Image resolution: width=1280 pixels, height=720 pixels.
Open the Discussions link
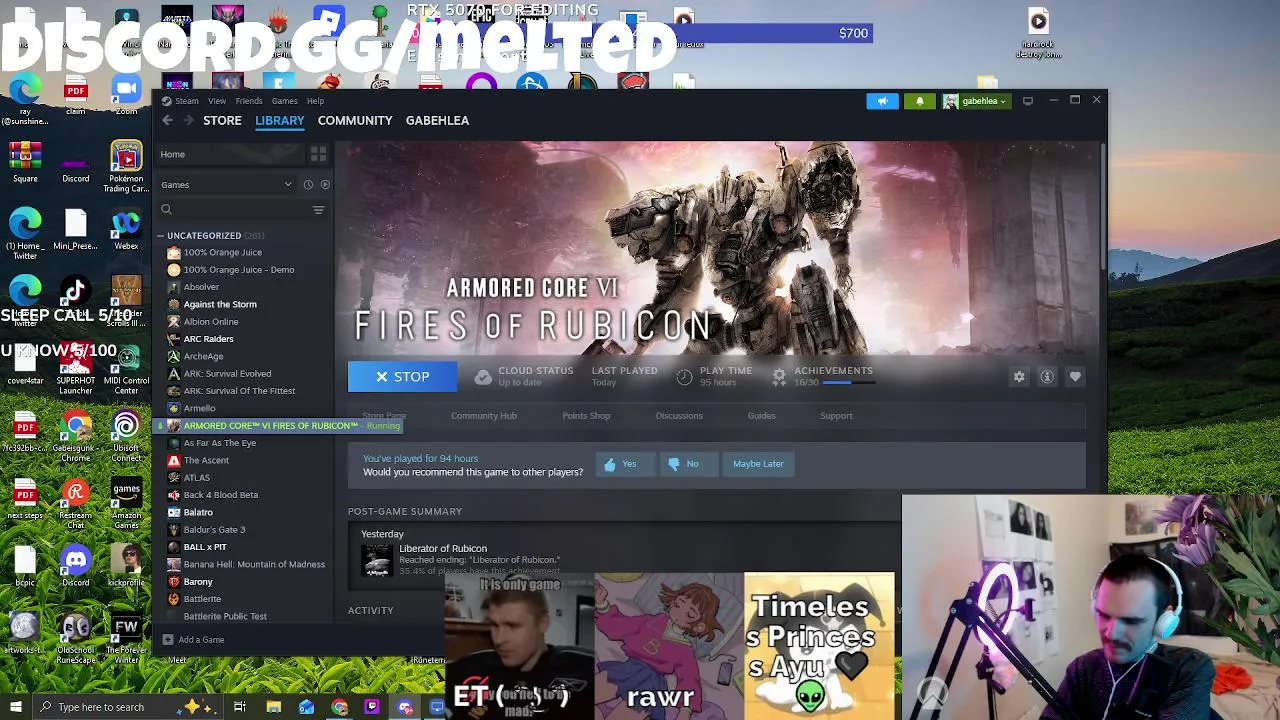pos(679,416)
